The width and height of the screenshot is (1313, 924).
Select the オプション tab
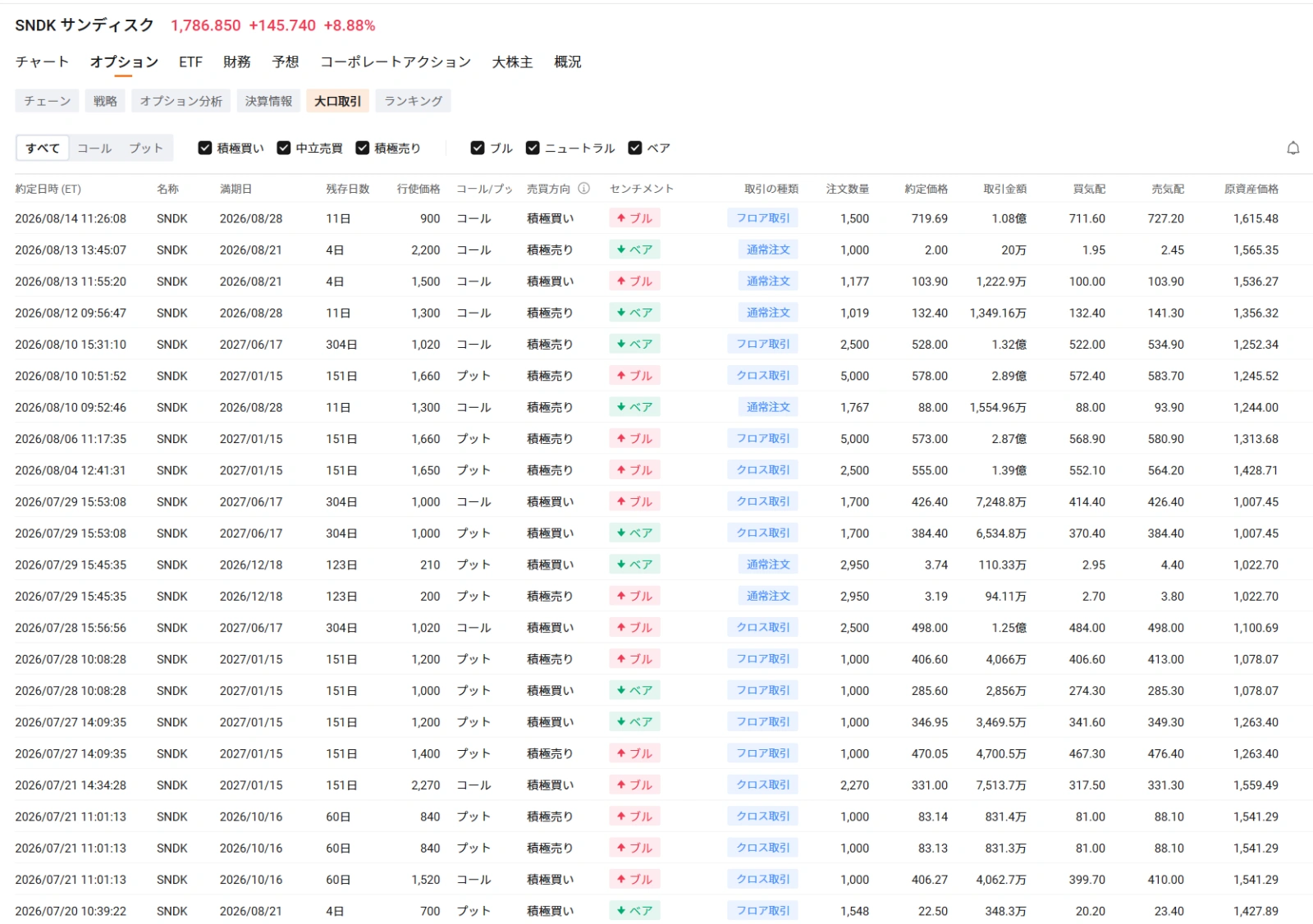124,62
